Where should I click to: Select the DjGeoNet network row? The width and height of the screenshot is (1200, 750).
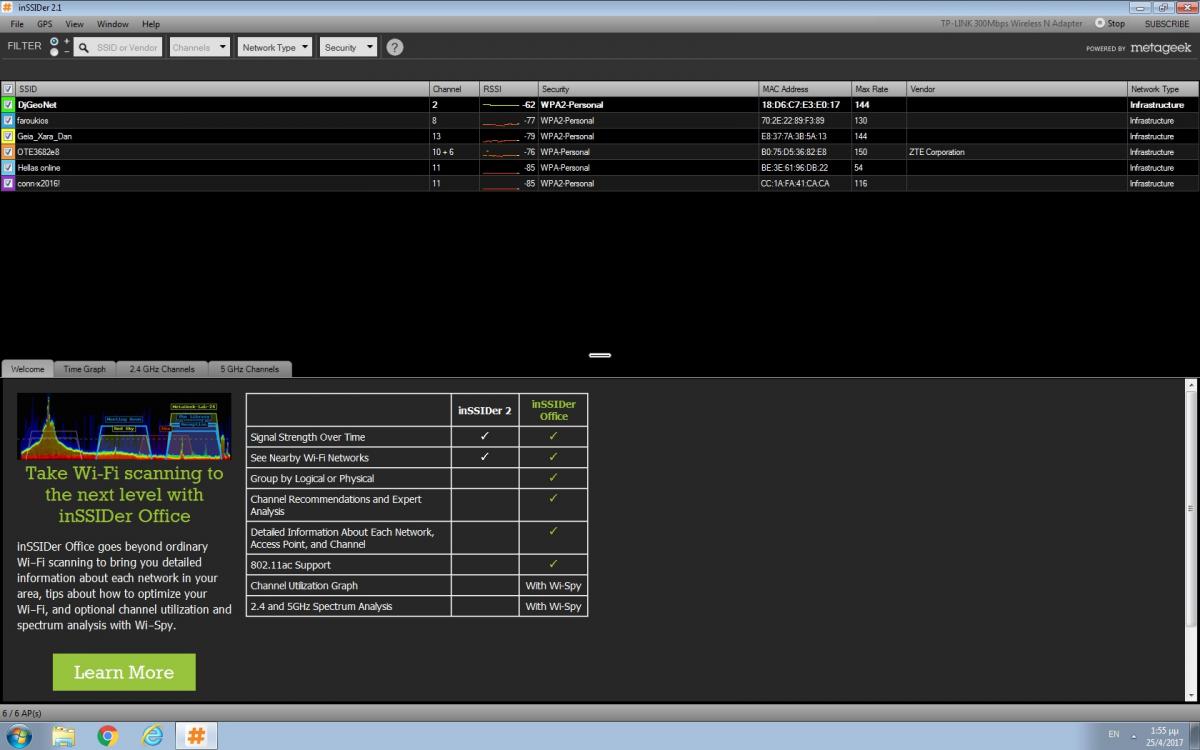600,105
